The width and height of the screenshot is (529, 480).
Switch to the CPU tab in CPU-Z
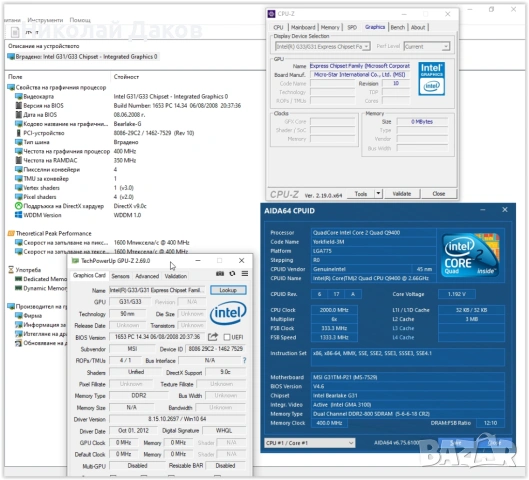click(x=278, y=27)
